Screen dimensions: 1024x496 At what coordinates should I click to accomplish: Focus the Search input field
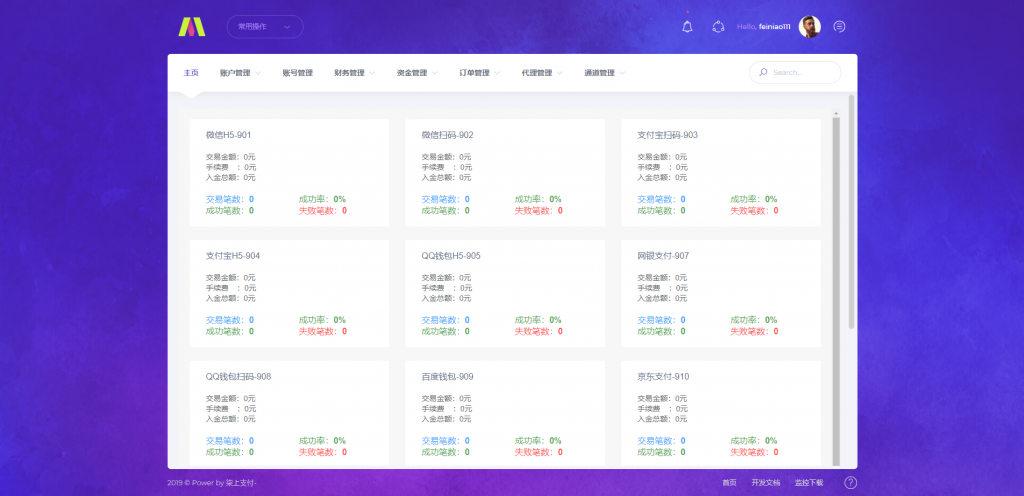click(803, 73)
